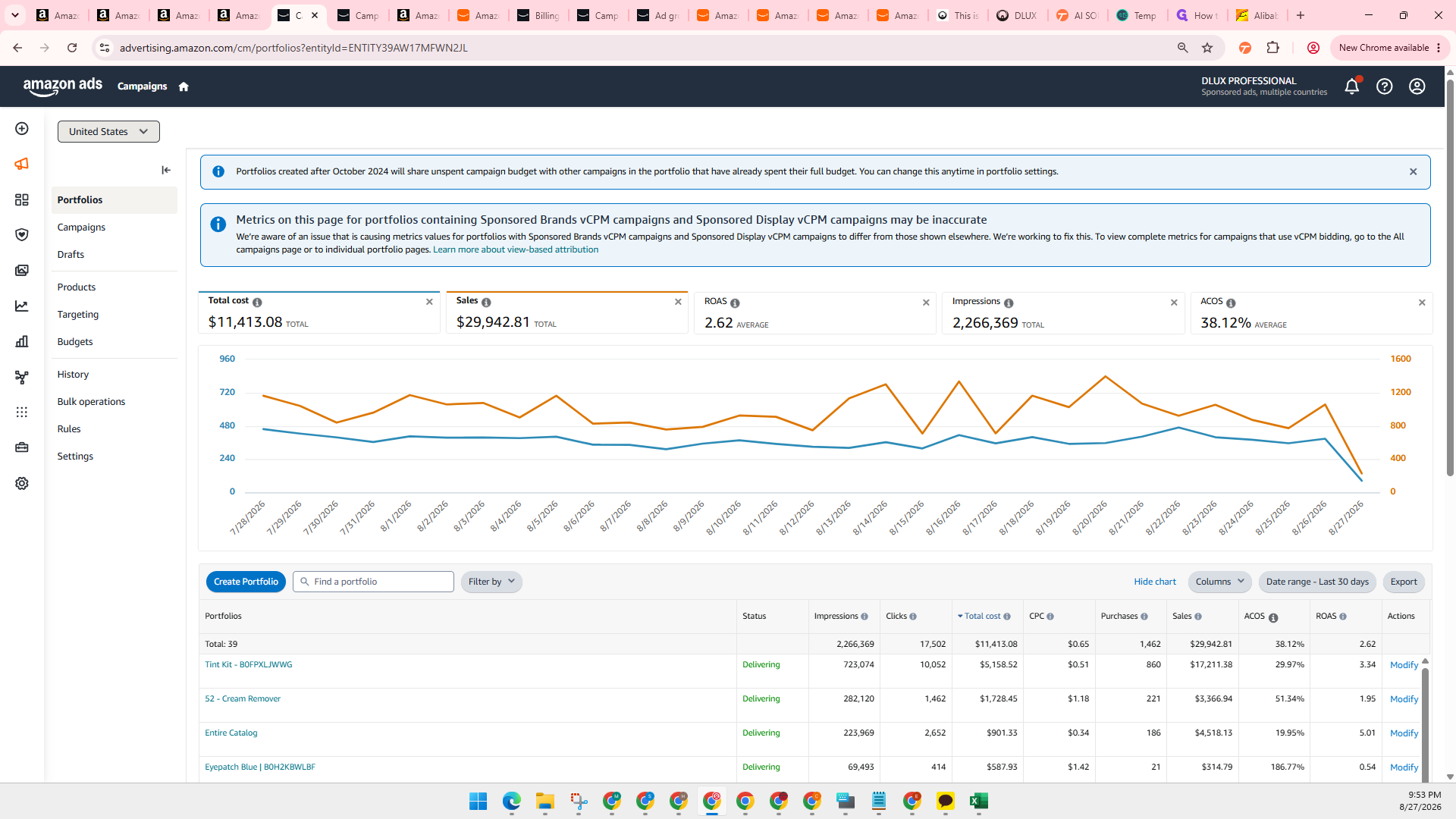Select Campaigns in side navigation

pos(81,227)
